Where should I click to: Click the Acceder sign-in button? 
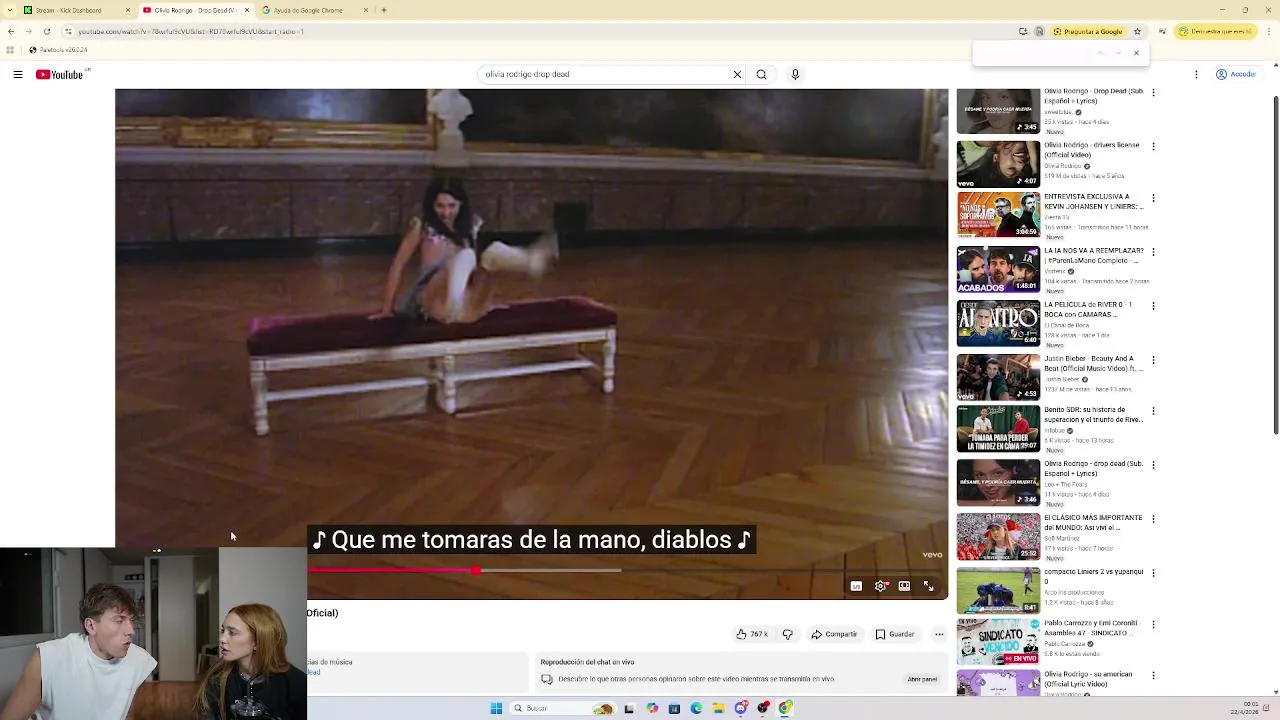(1235, 74)
